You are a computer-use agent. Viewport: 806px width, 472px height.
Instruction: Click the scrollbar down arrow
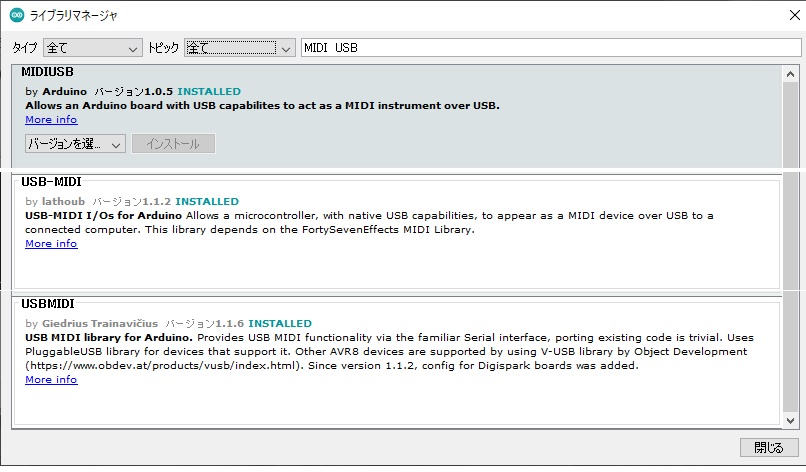point(791,420)
